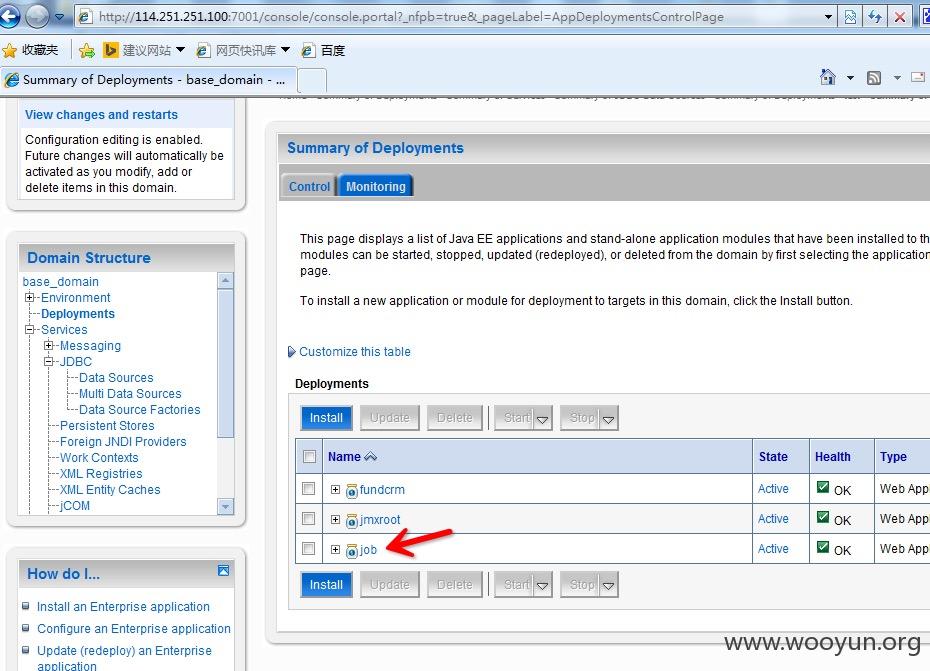930x671 pixels.
Task: Check the jmxroot row checkbox
Action: click(308, 519)
